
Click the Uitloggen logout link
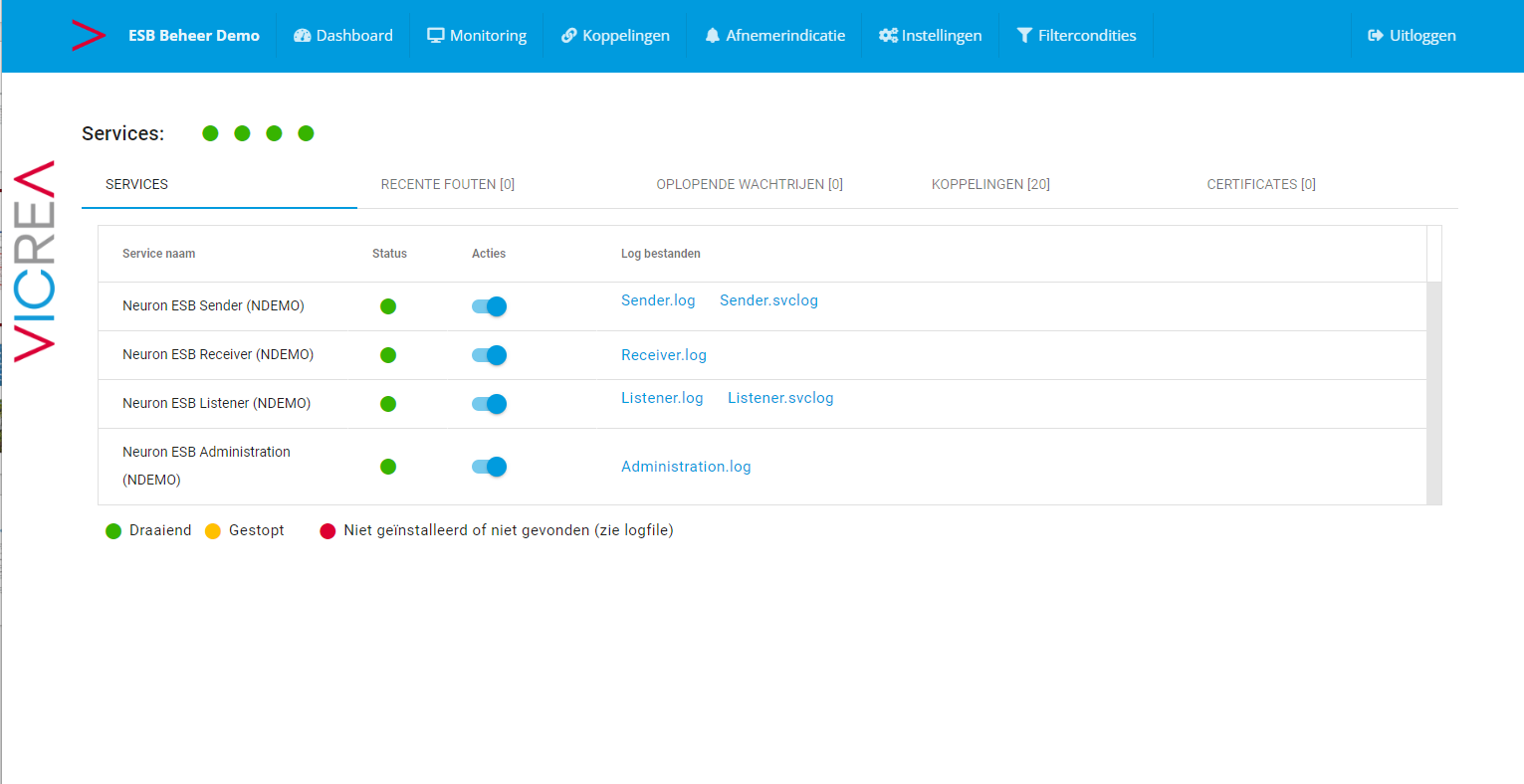click(x=1412, y=36)
